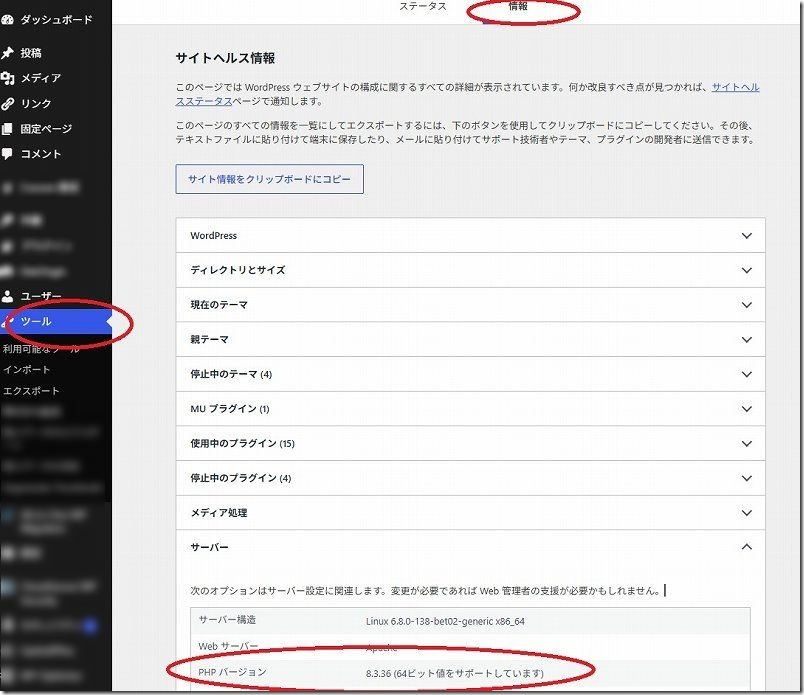
Task: Click the リンク chain icon
Action: 7,104
